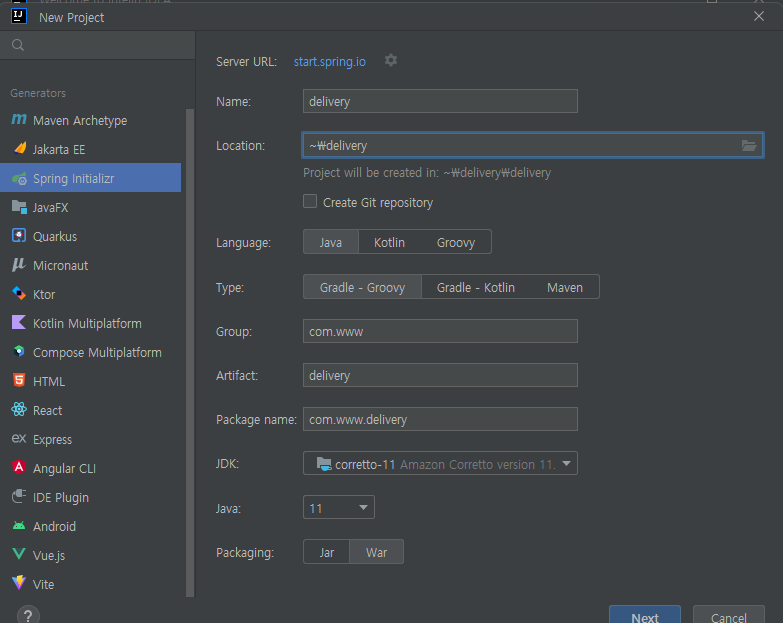Select IDE Plugin generator label
The image size is (783, 623).
[61, 497]
